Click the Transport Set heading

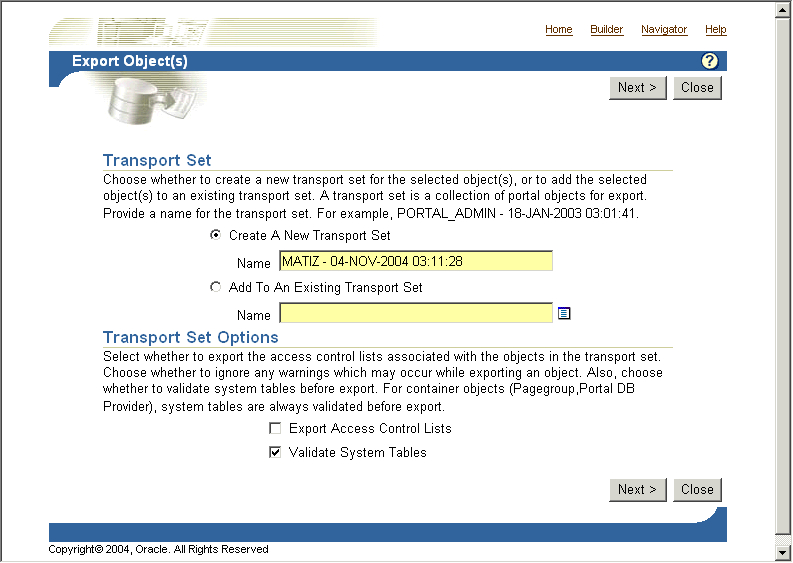point(157,160)
